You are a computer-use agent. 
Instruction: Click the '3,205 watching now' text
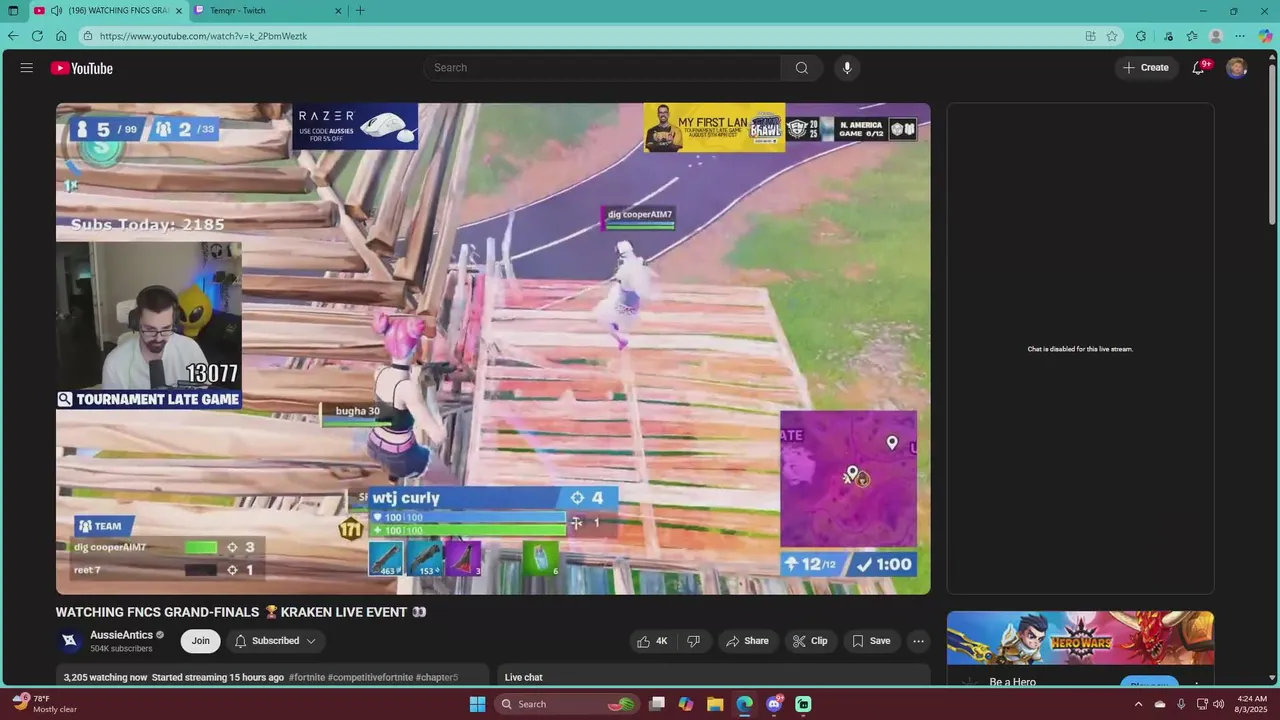click(105, 678)
